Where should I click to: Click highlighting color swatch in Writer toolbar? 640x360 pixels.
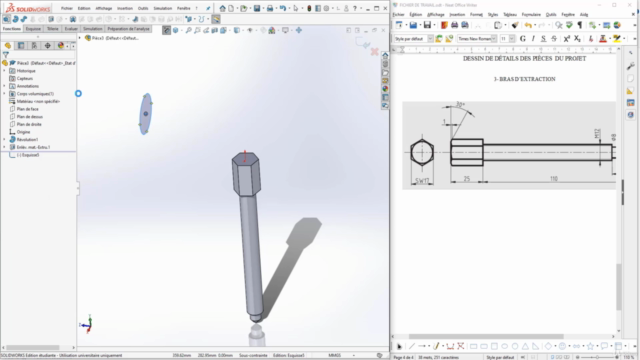pos(617,38)
